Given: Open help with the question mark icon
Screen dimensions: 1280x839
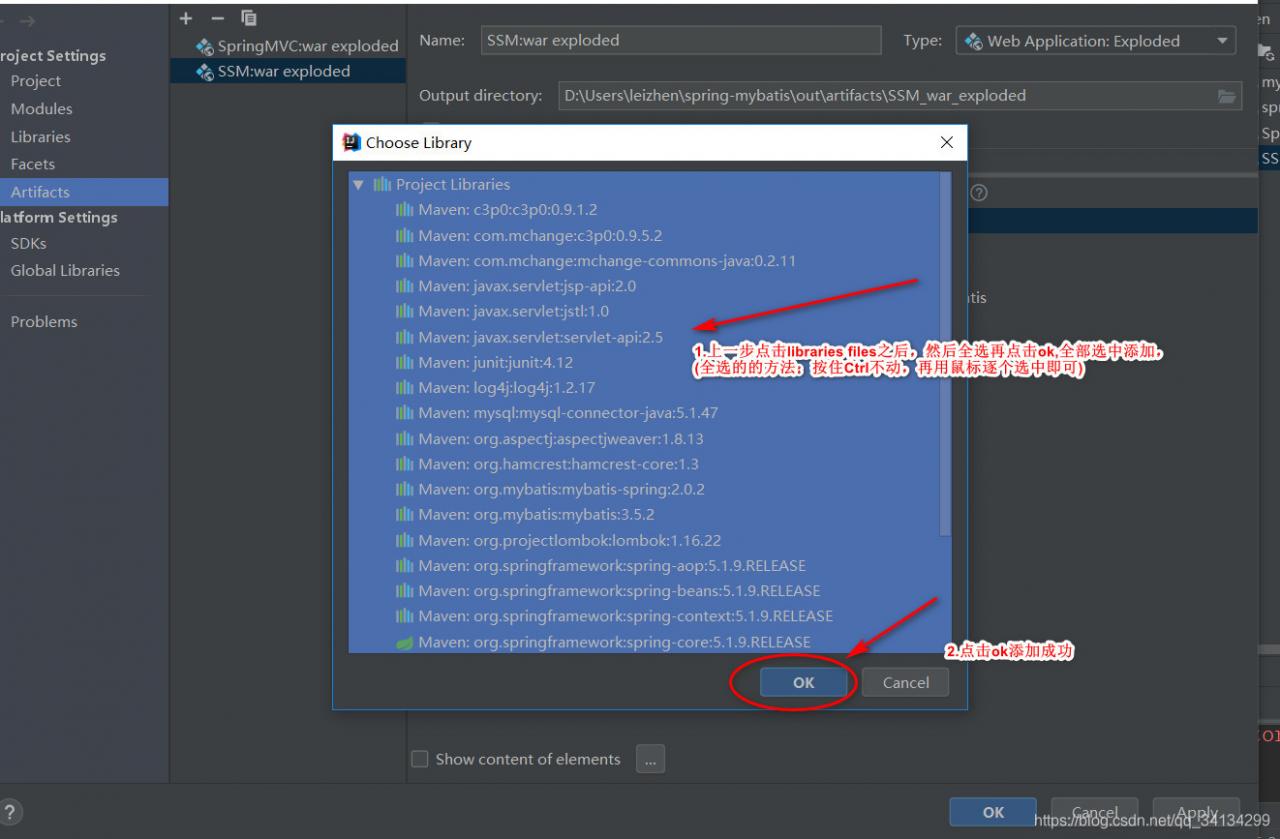Looking at the screenshot, I should point(11,812).
